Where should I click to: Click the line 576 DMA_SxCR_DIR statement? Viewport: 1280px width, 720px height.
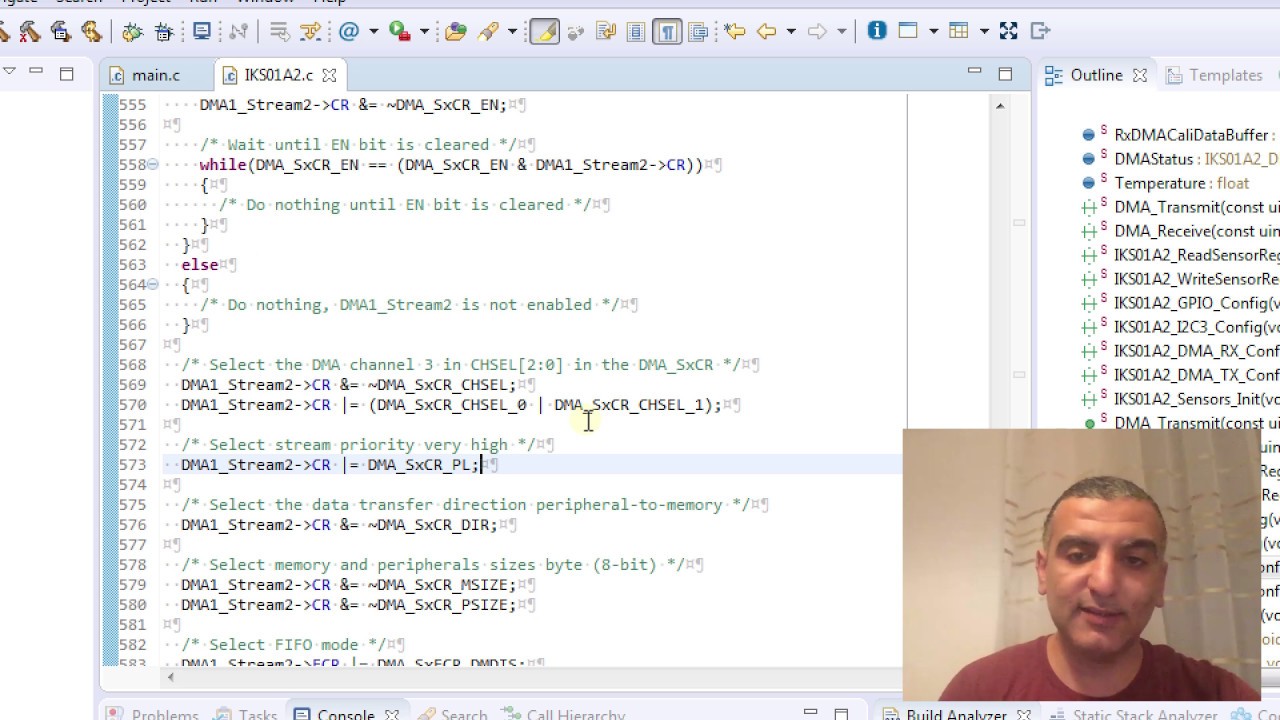[x=339, y=525]
